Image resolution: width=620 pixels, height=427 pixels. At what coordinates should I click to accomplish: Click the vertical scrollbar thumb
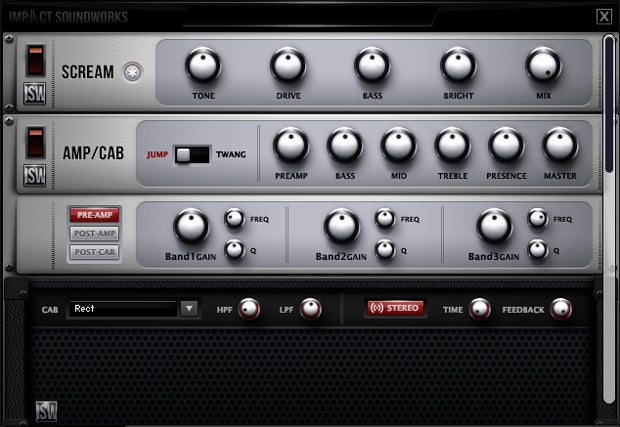pos(609,104)
